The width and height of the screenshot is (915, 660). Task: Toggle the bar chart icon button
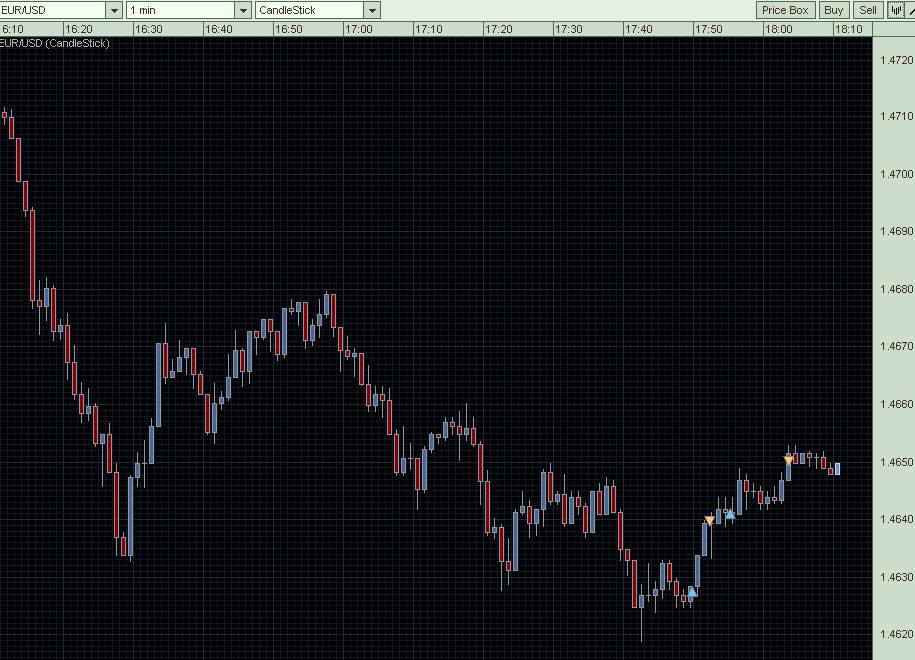click(x=896, y=10)
